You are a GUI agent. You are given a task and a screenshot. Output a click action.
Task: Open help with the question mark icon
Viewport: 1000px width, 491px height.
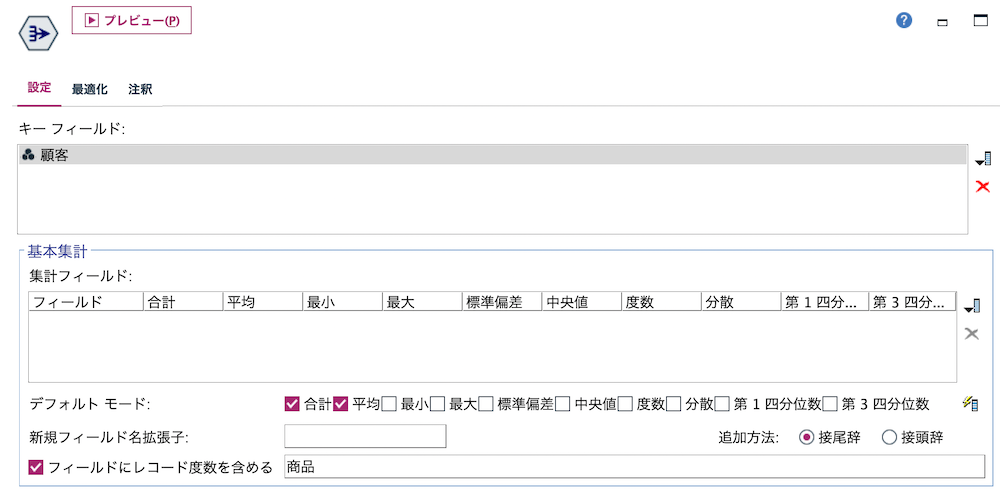[904, 20]
